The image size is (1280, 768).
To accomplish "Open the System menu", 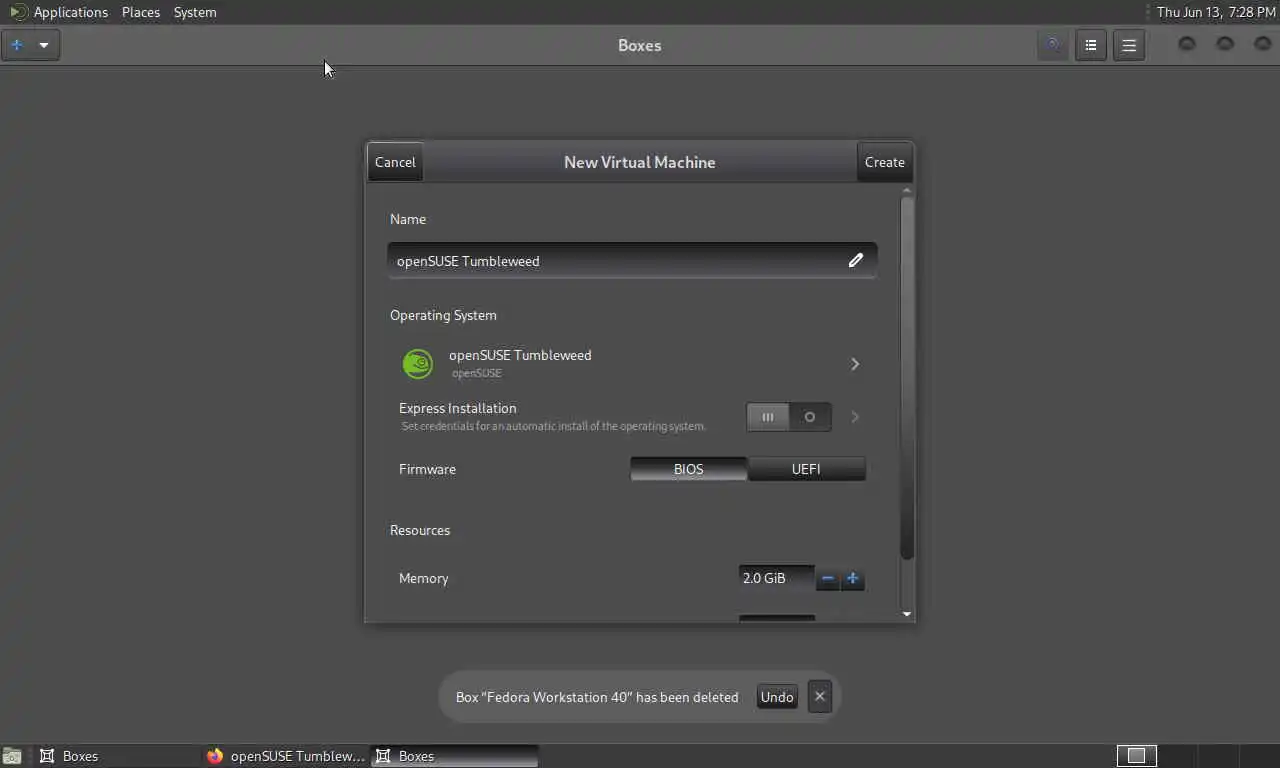I will pos(195,12).
